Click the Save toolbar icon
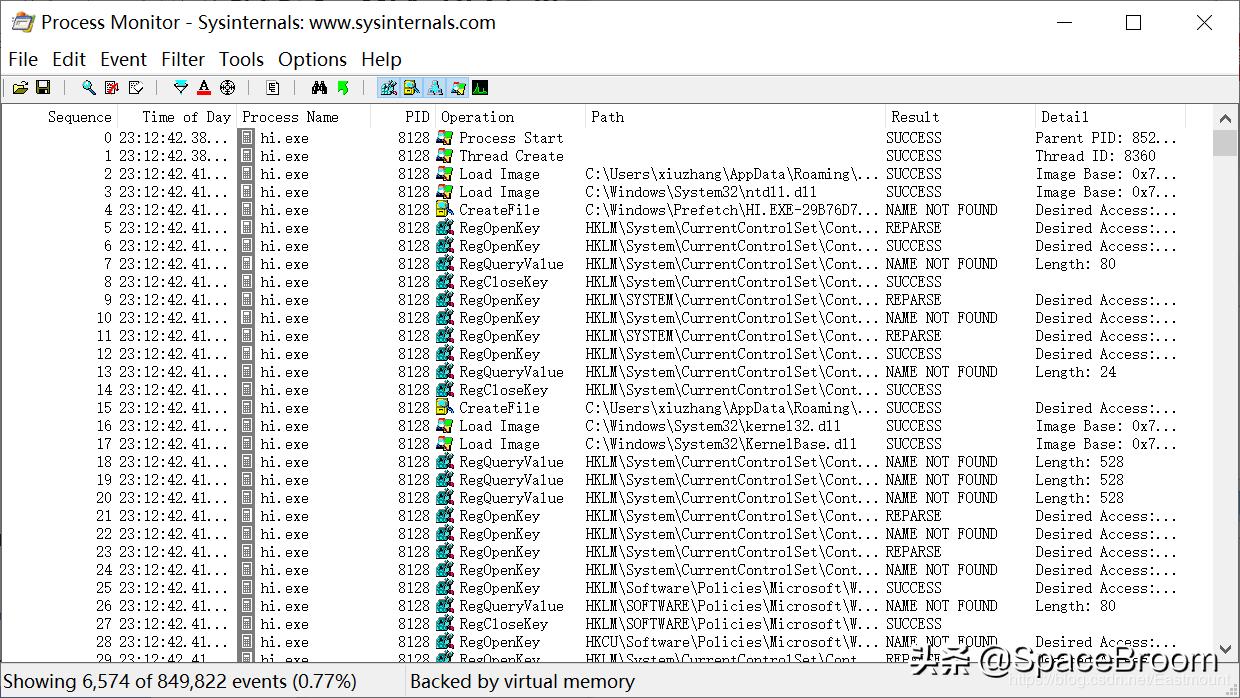This screenshot has width=1240, height=698. (x=43, y=88)
